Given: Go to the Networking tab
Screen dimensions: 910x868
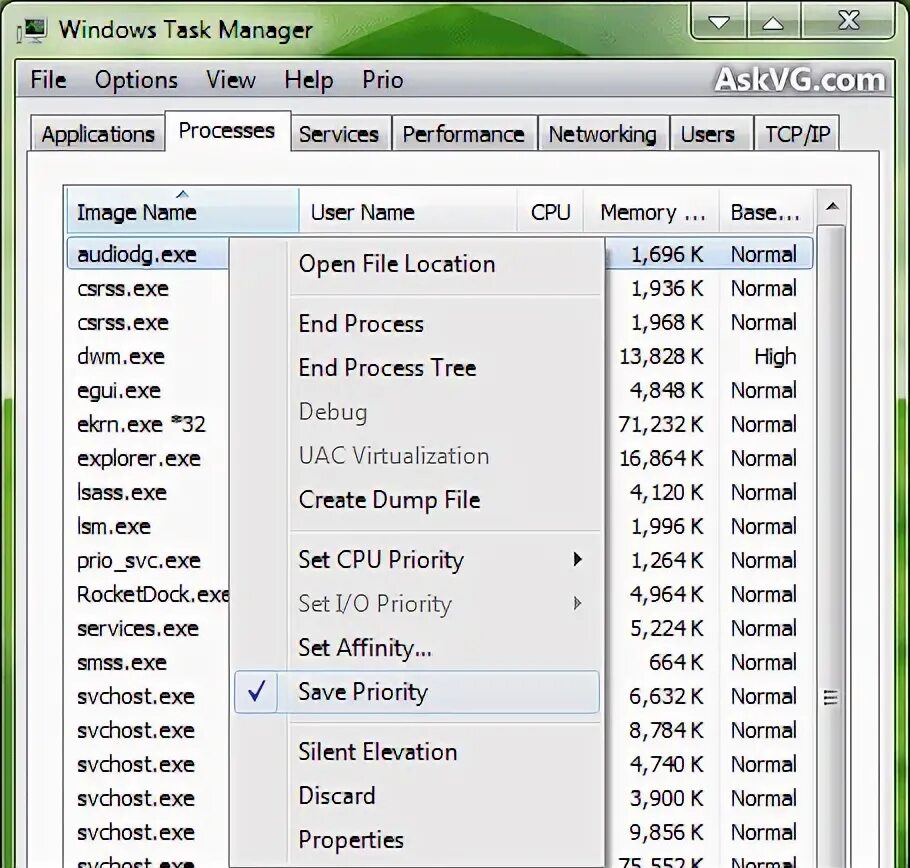Looking at the screenshot, I should tap(602, 134).
